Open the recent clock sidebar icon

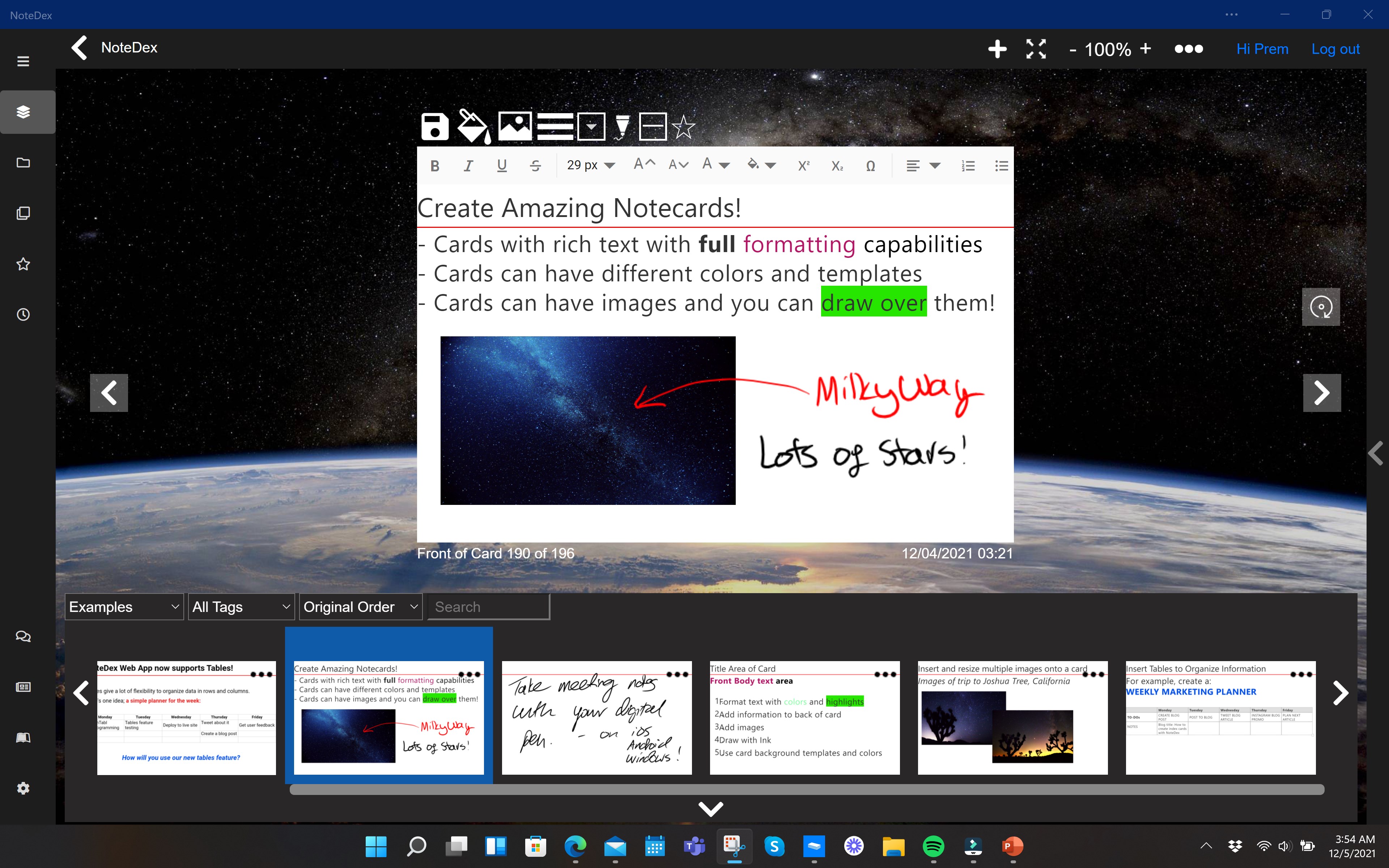[24, 315]
